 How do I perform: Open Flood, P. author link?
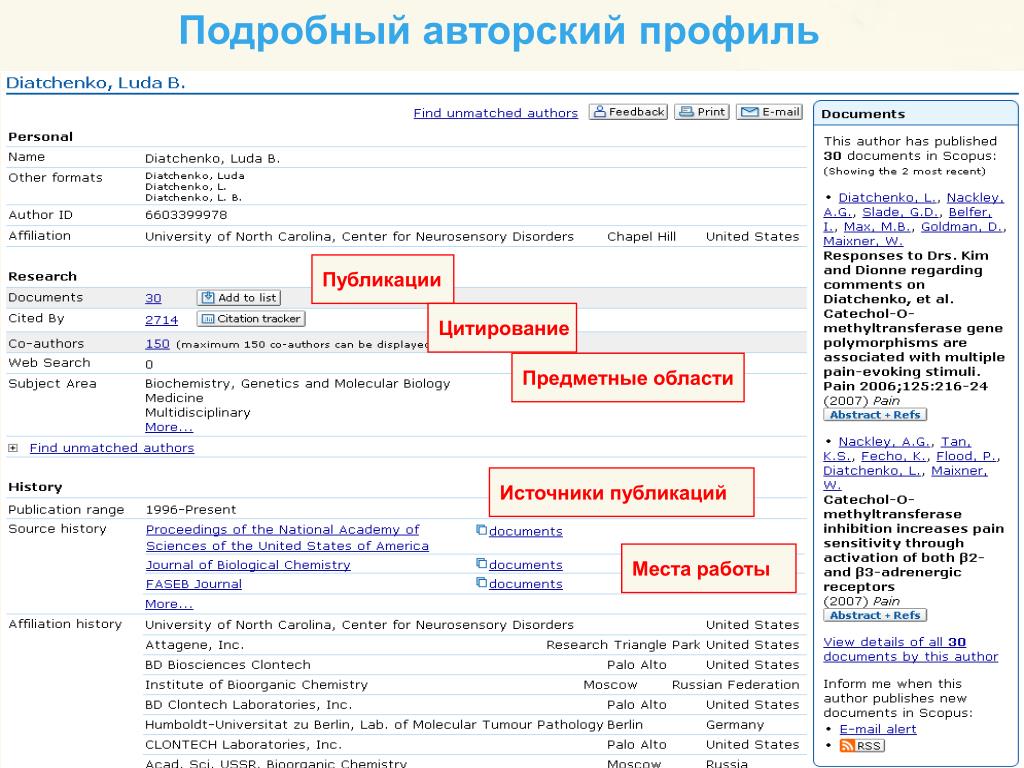[x=967, y=456]
